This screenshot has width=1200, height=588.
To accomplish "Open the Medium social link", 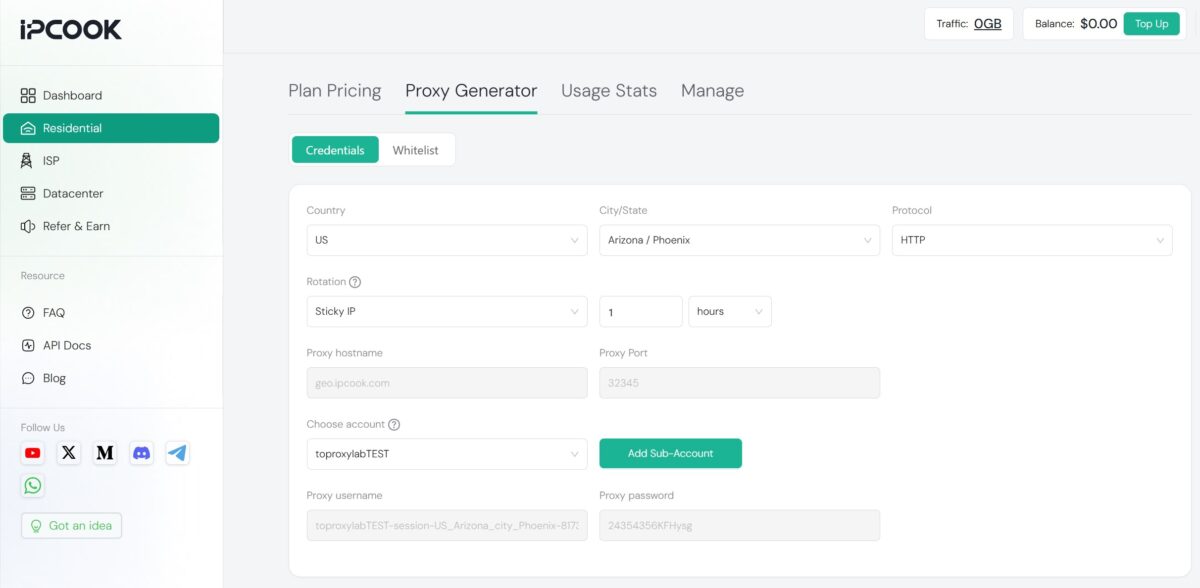I will (105, 453).
